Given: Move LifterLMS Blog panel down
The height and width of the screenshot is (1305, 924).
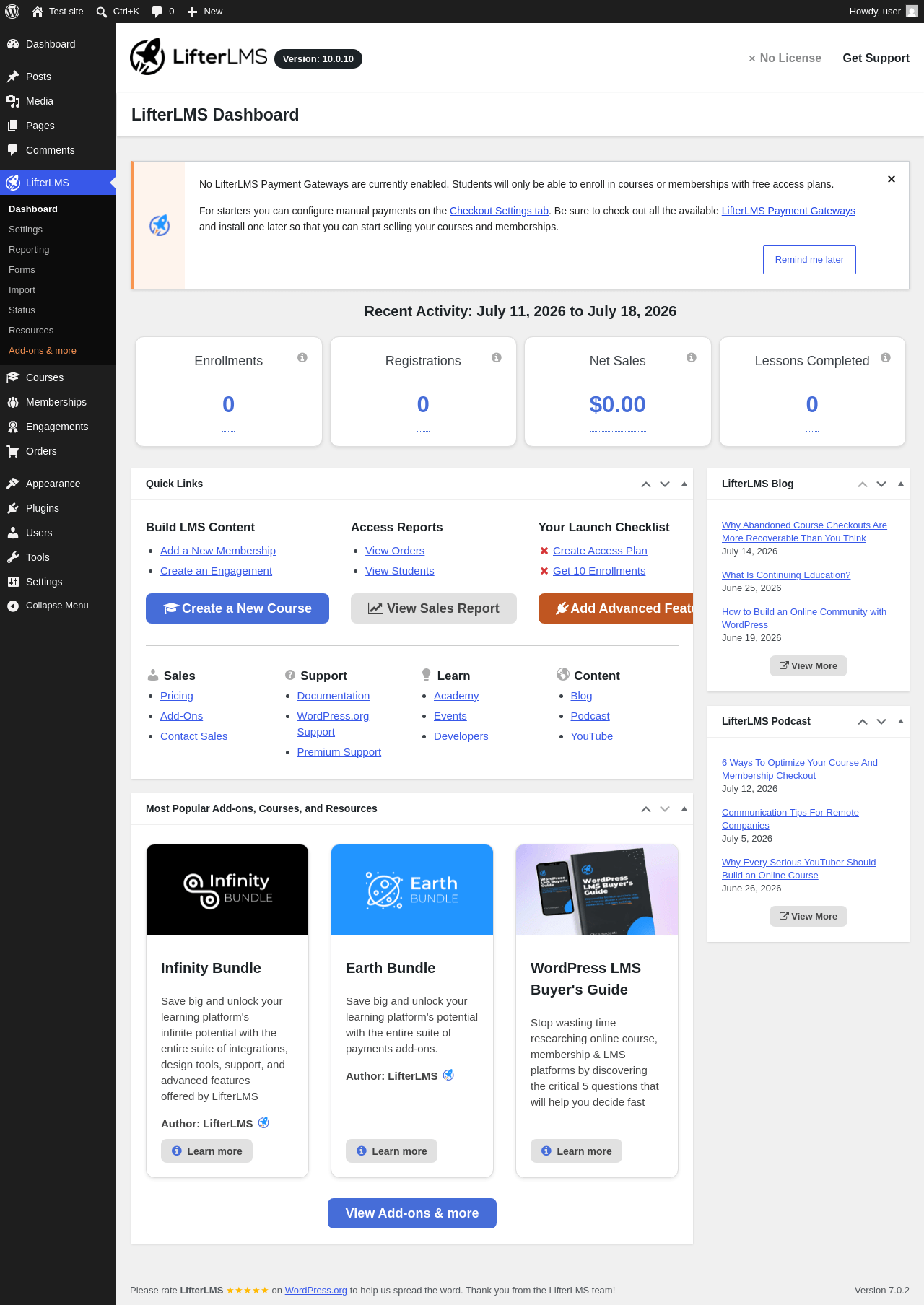Looking at the screenshot, I should [881, 484].
